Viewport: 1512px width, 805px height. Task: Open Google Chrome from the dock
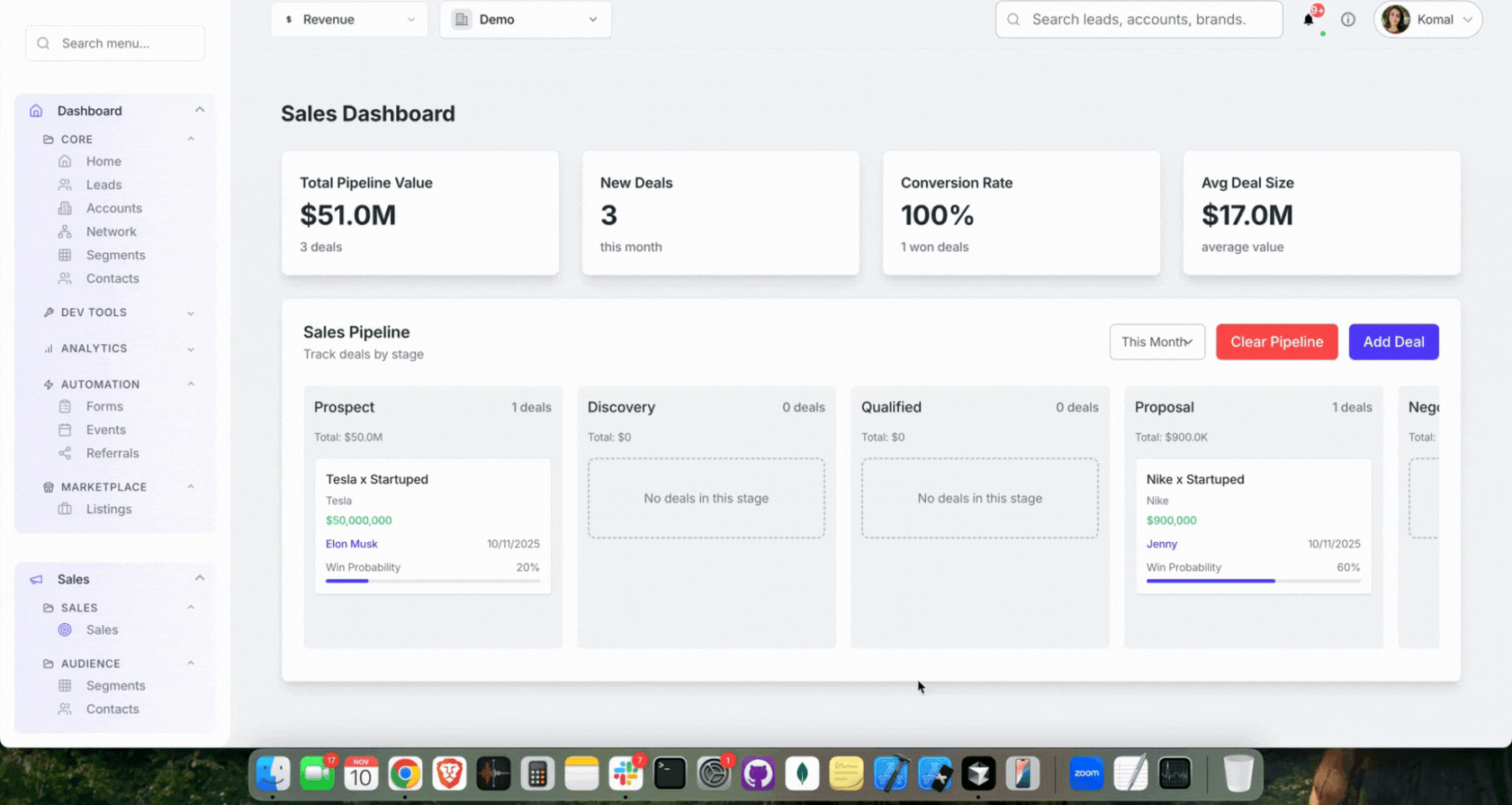pyautogui.click(x=405, y=773)
